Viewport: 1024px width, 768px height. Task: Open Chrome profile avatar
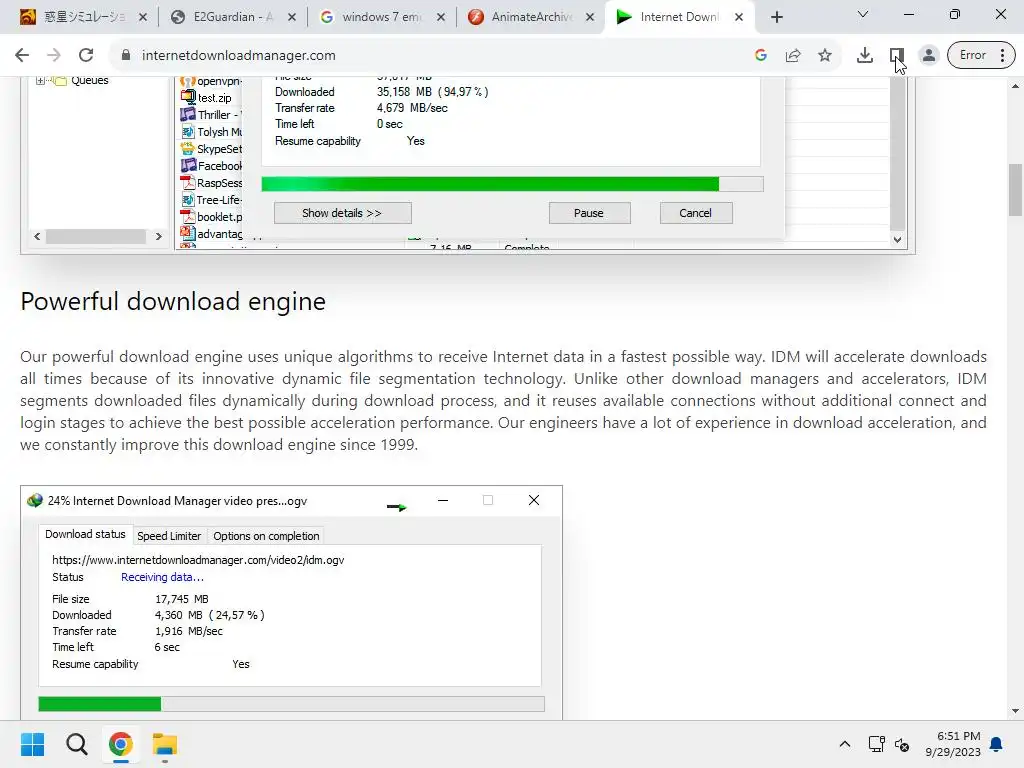coord(929,56)
